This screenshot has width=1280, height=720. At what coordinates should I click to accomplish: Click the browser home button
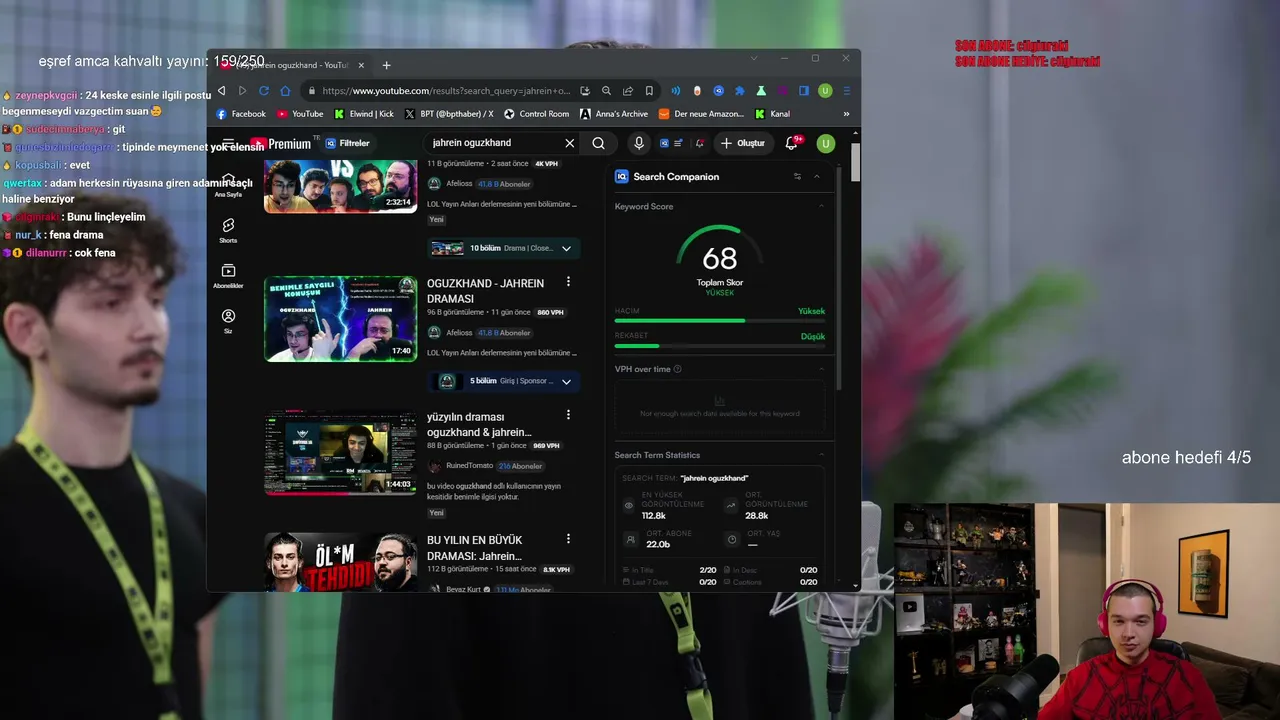[x=286, y=91]
